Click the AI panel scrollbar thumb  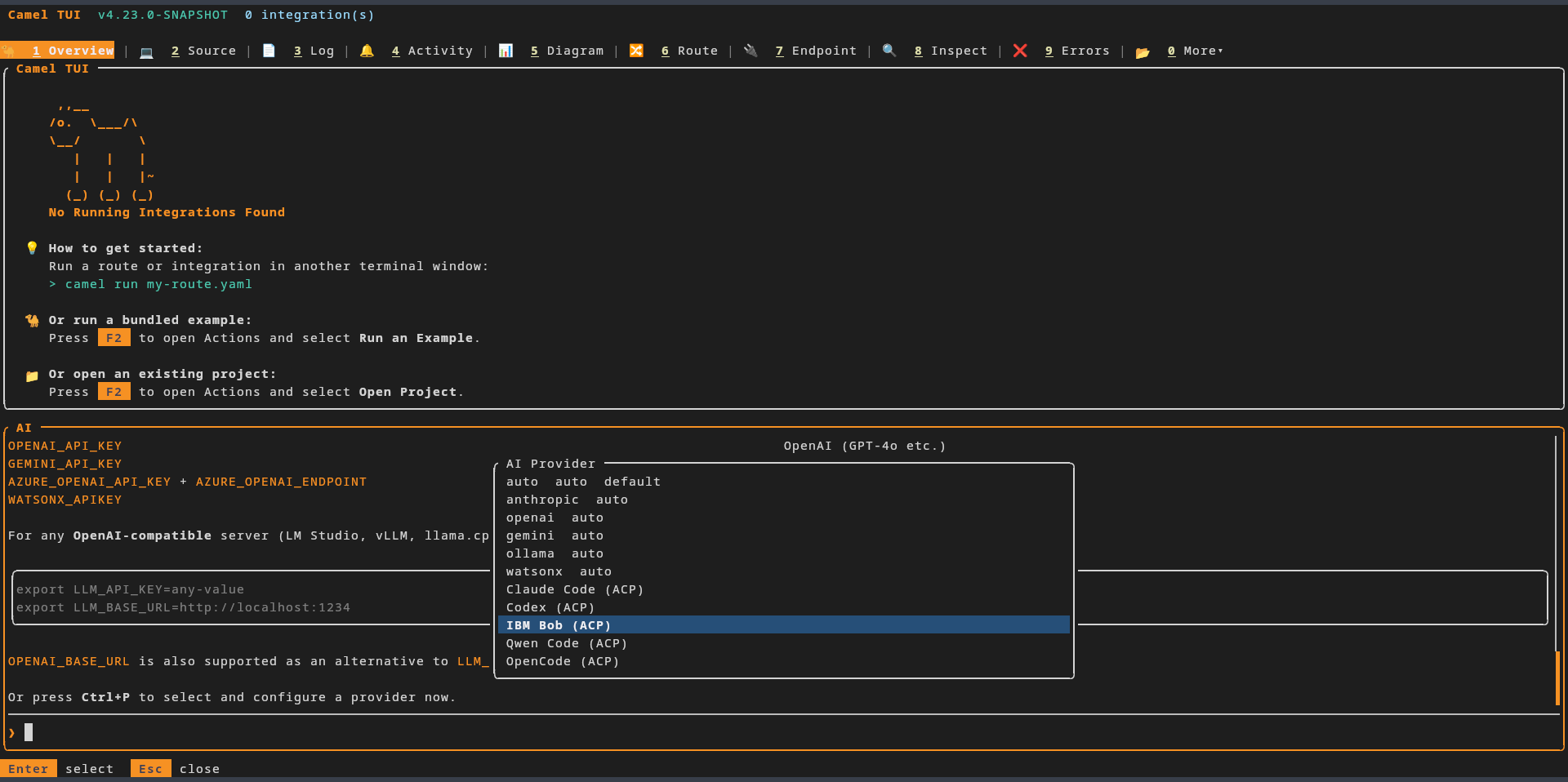tap(1558, 678)
